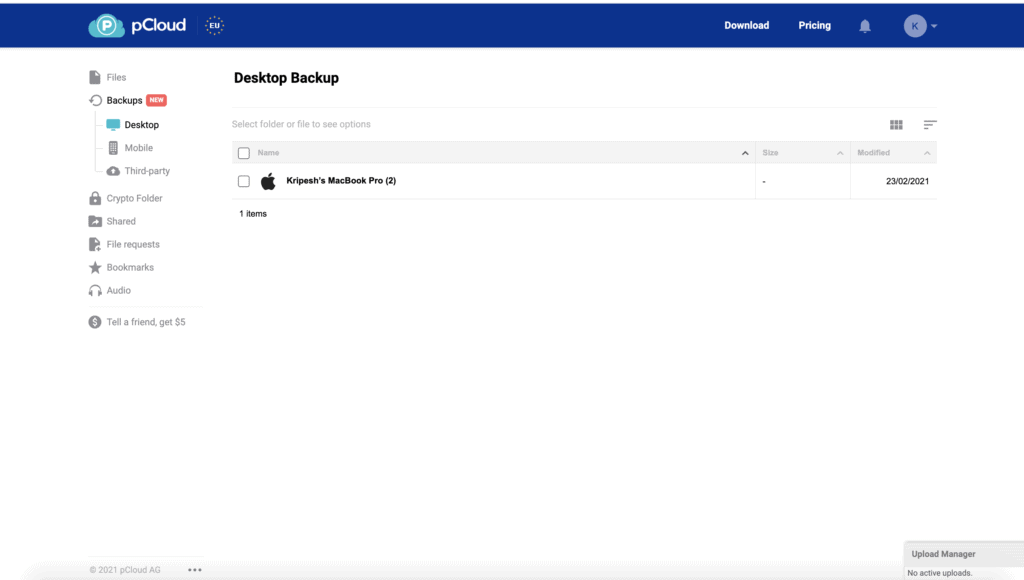
Task: Open File requests
Action: (x=131, y=244)
